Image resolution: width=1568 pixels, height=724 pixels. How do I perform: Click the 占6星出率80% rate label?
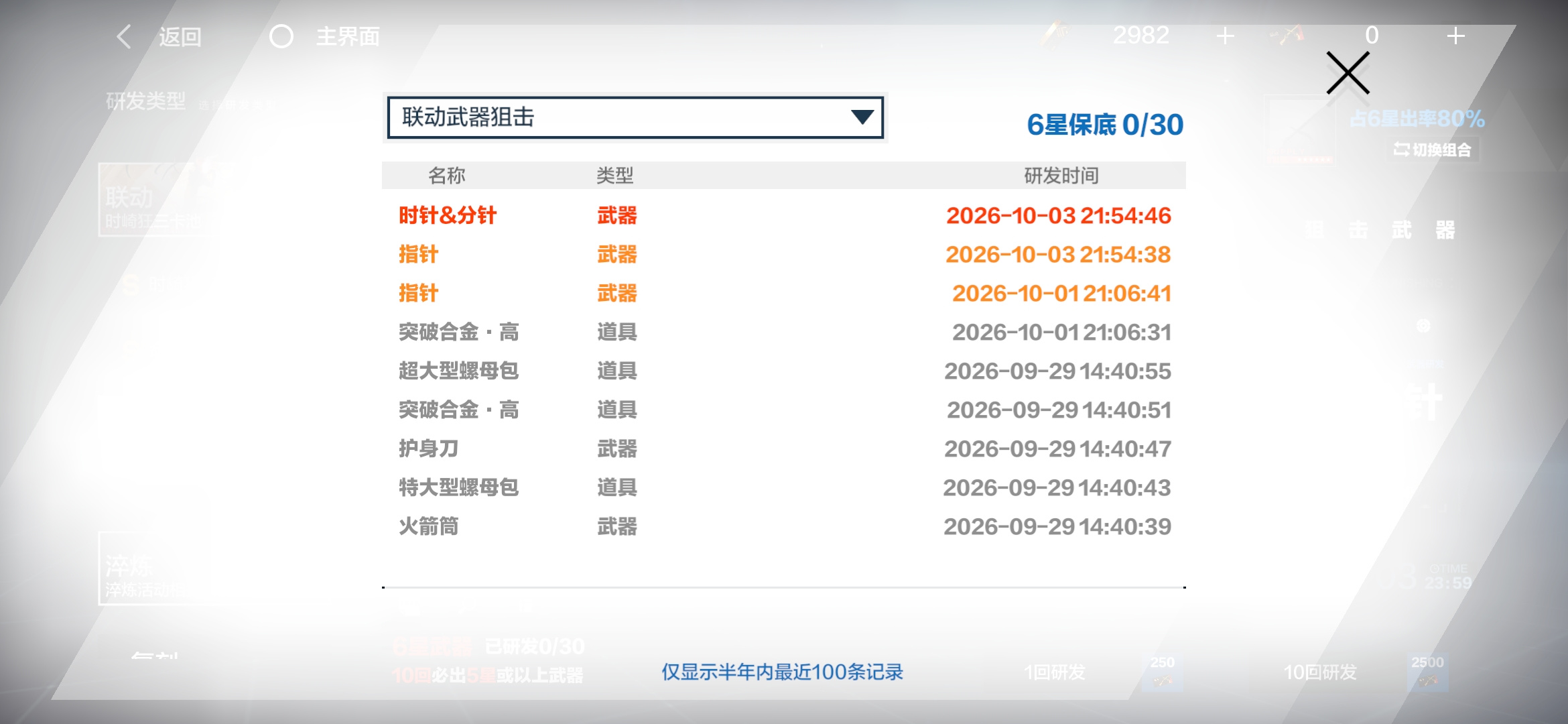(x=1417, y=119)
